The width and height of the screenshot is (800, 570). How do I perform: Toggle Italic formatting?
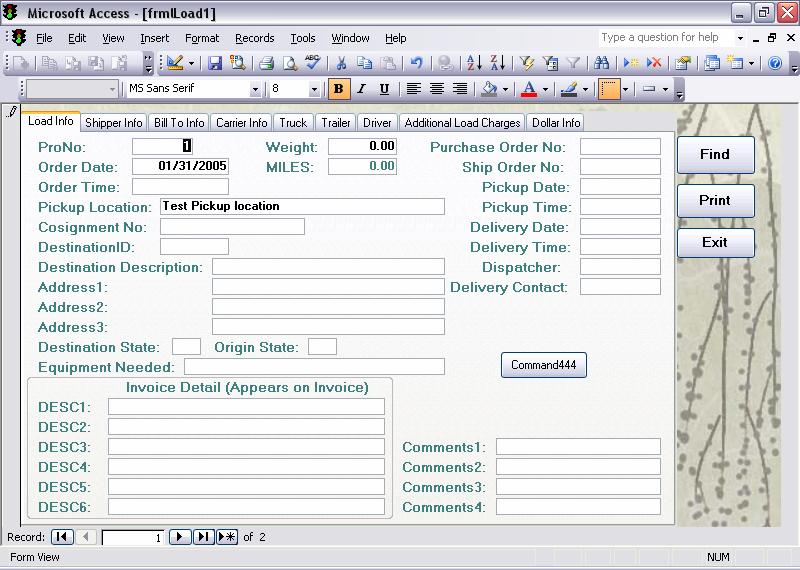click(361, 89)
